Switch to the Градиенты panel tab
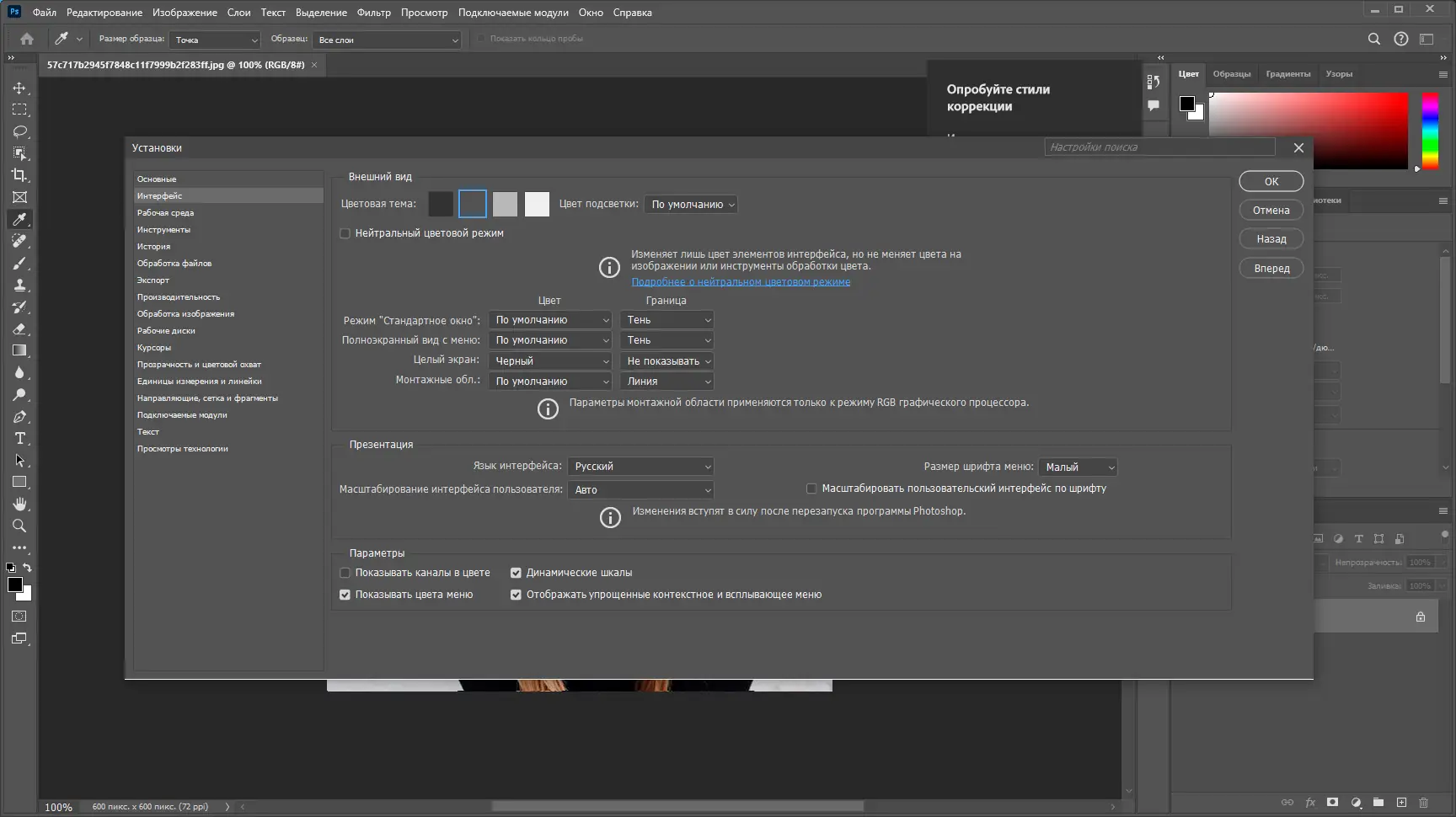 (x=1288, y=74)
